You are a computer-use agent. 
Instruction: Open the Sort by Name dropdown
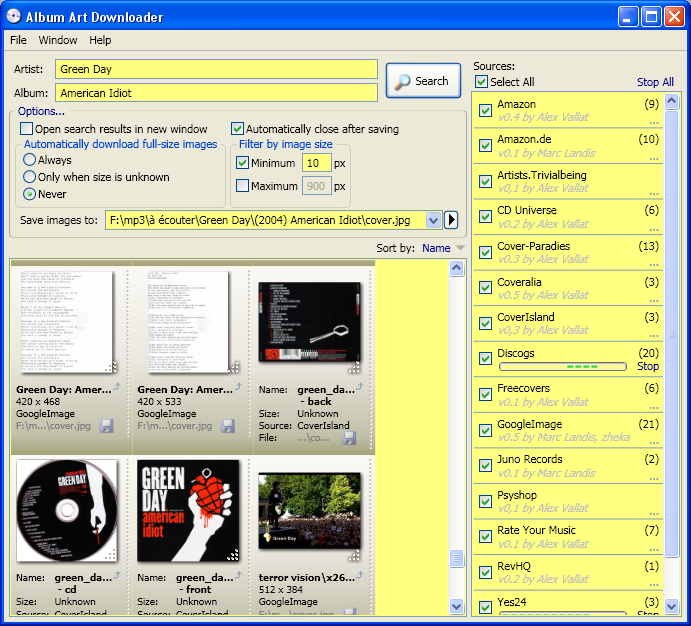point(443,248)
